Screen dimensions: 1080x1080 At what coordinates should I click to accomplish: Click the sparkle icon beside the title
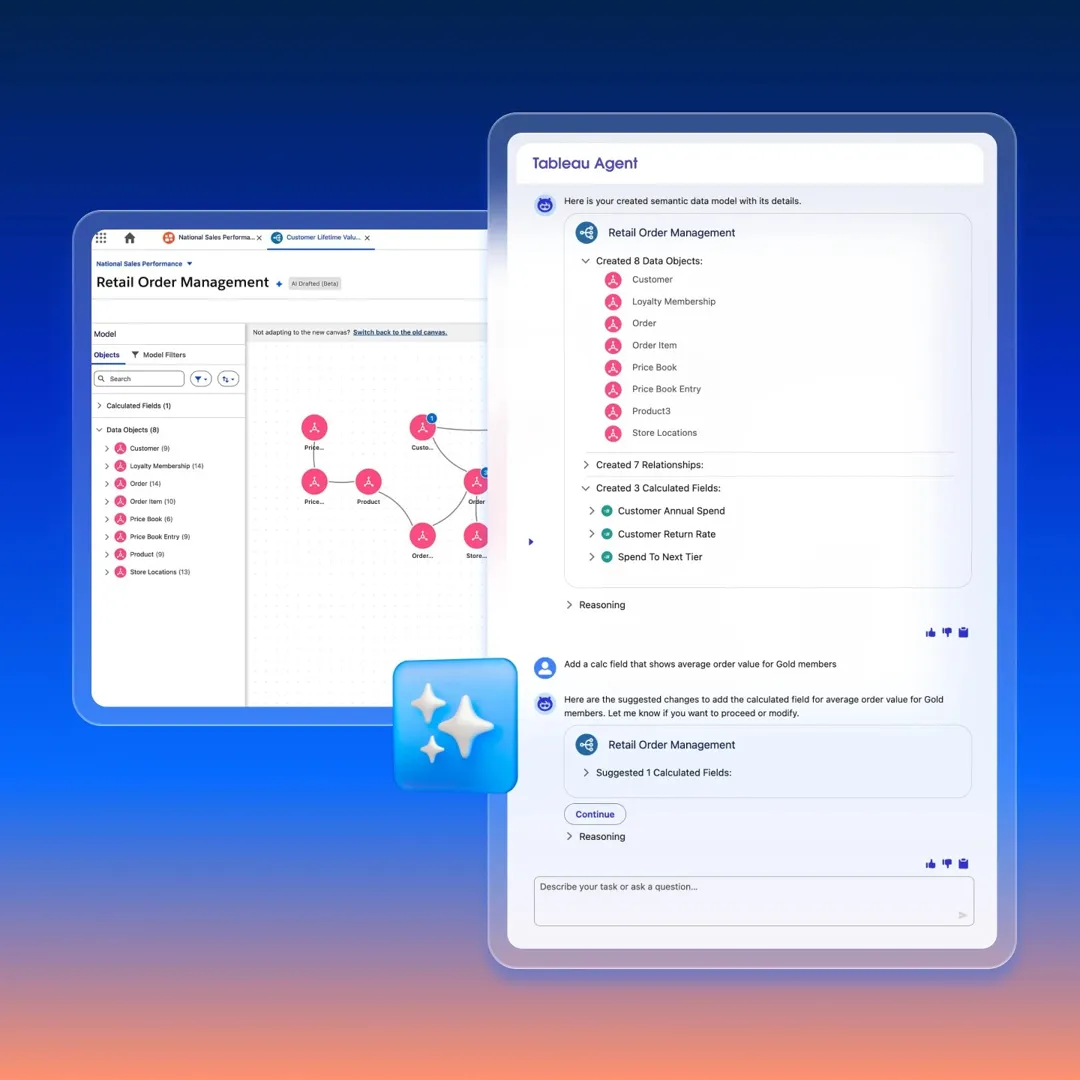pyautogui.click(x=279, y=284)
